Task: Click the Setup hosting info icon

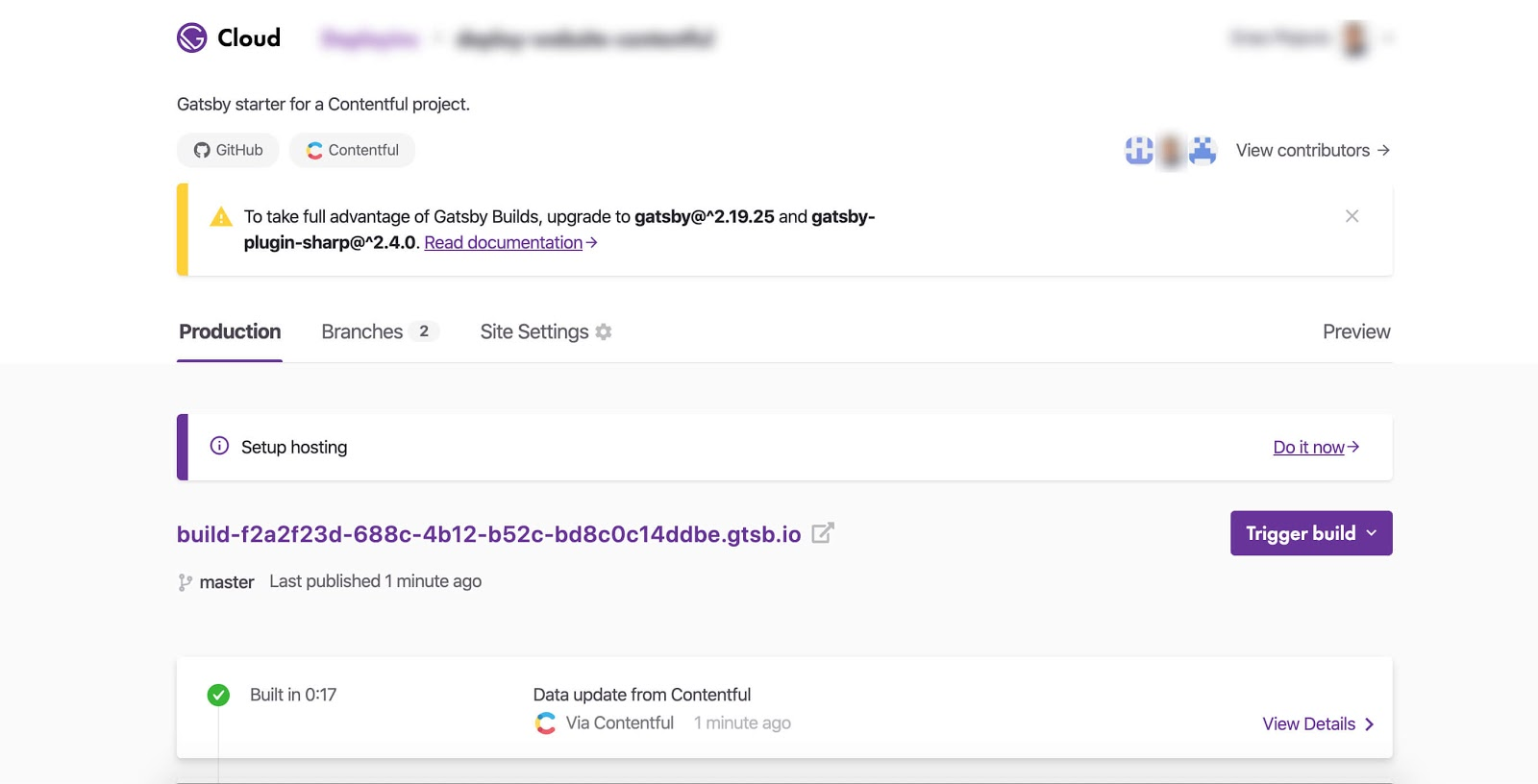Action: [219, 446]
